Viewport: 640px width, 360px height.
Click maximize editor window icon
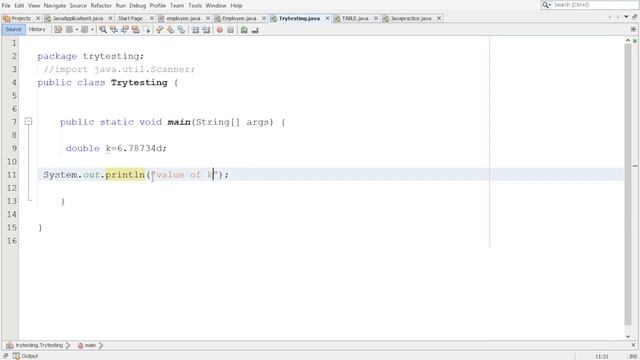635,17
